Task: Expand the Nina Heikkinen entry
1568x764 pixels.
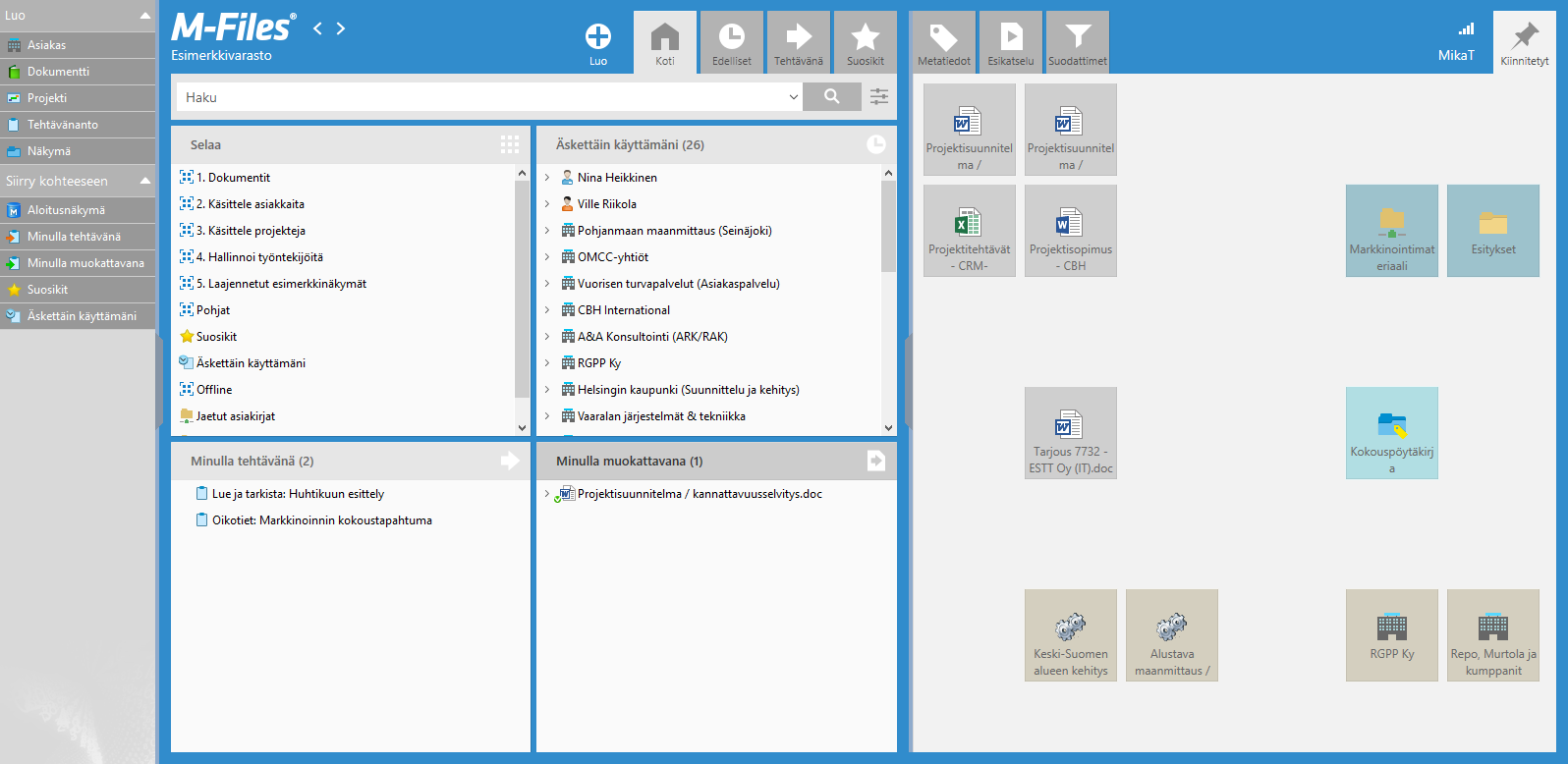Action: [x=547, y=178]
